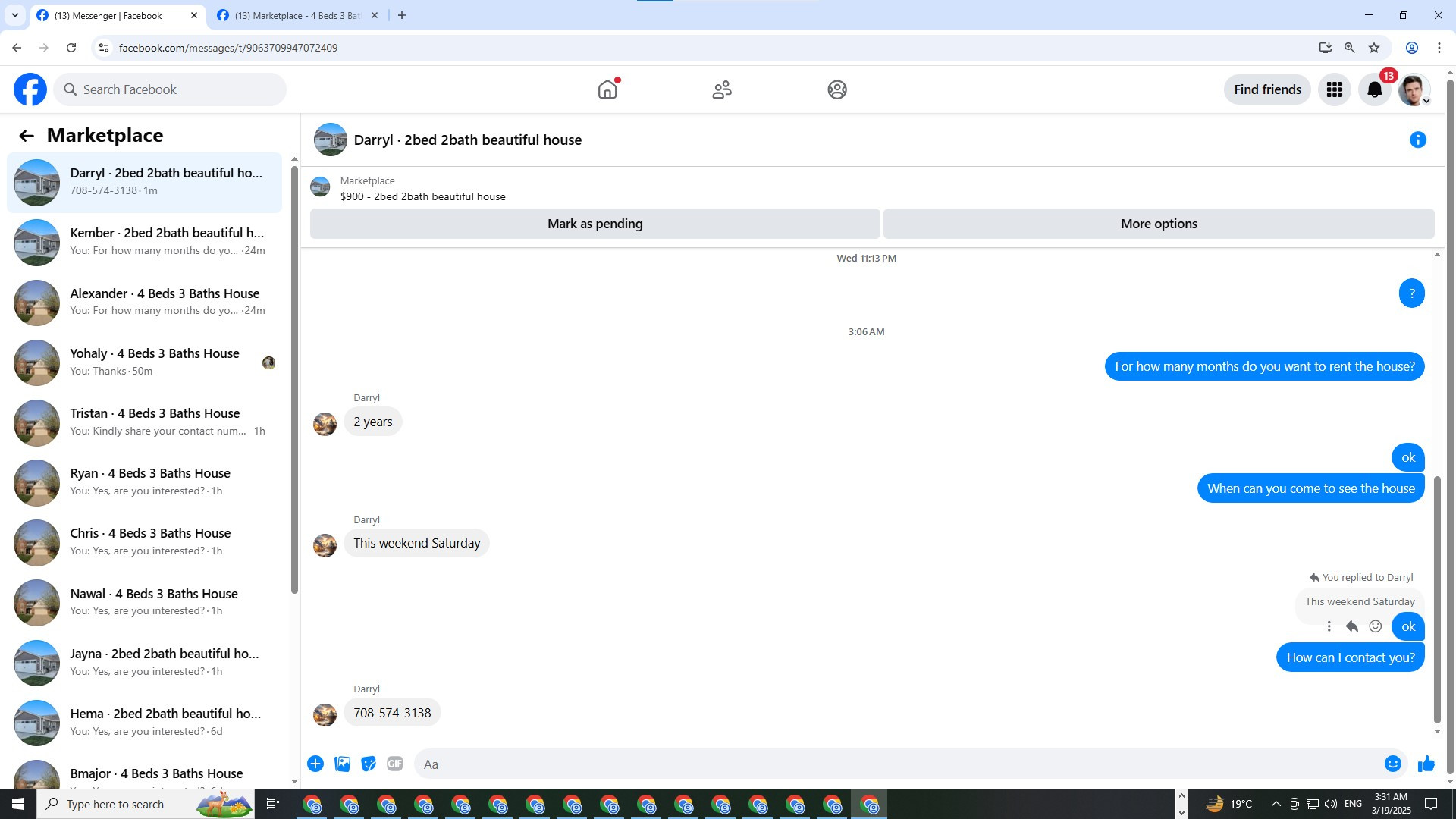Show hidden system tray icons

click(1276, 804)
